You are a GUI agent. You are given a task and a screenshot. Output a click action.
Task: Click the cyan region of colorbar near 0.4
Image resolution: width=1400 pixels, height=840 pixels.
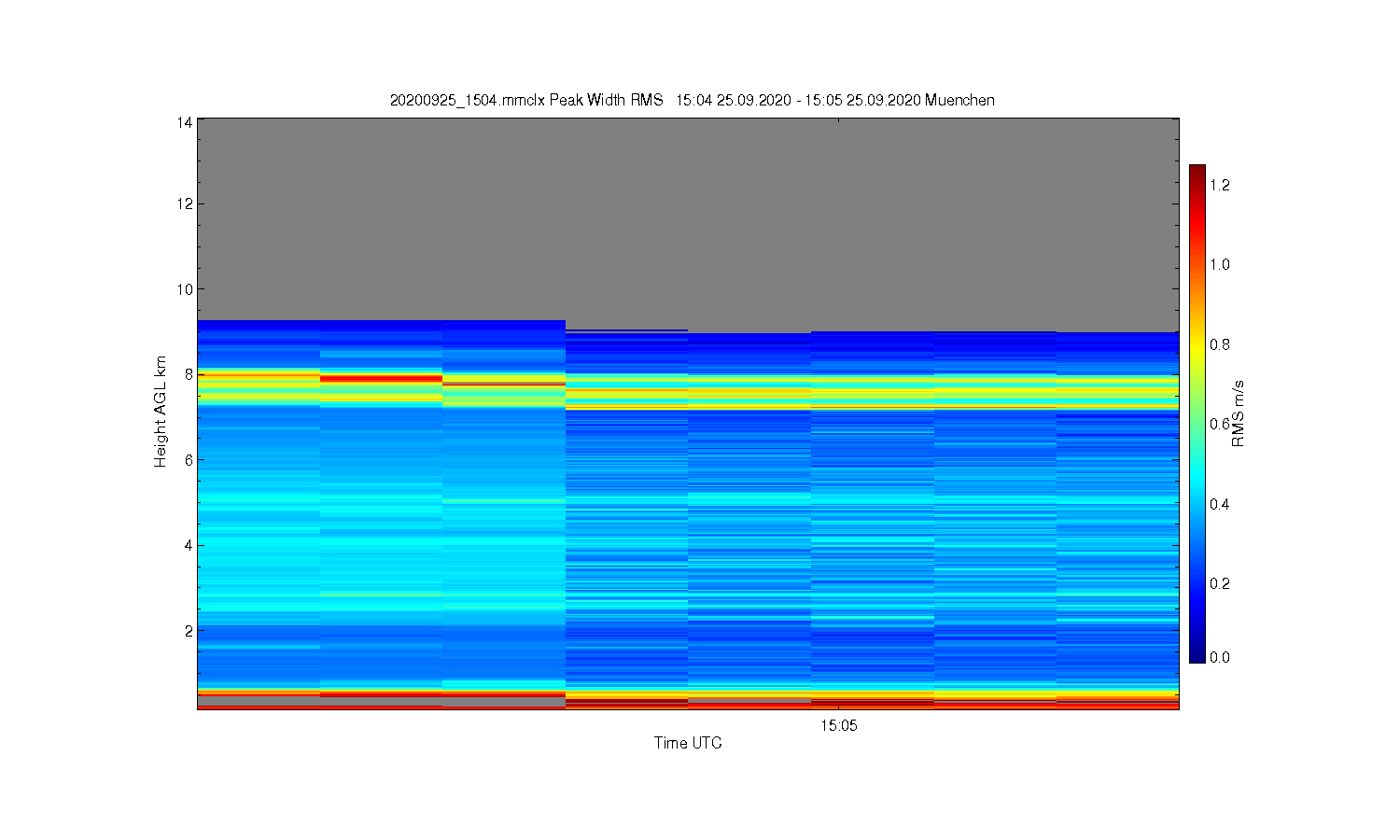coord(1197,504)
